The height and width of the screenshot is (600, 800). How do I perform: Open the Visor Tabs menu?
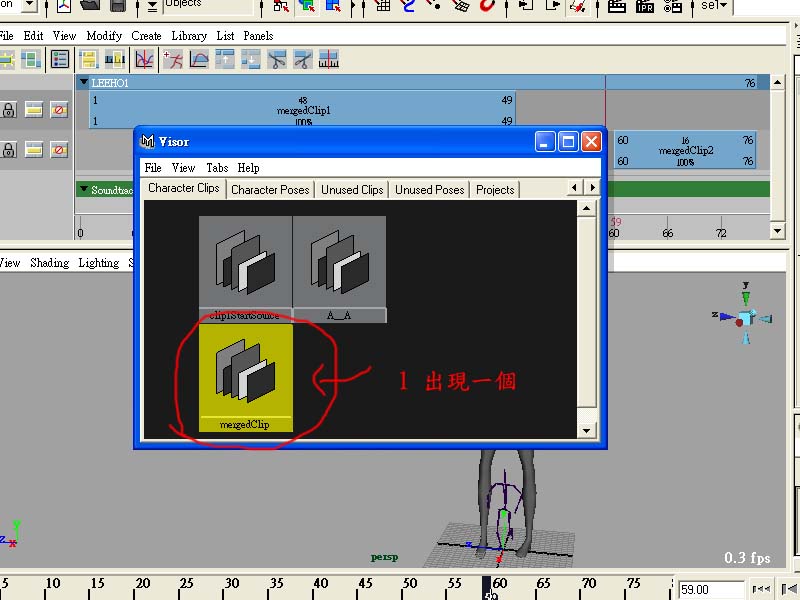click(x=217, y=168)
